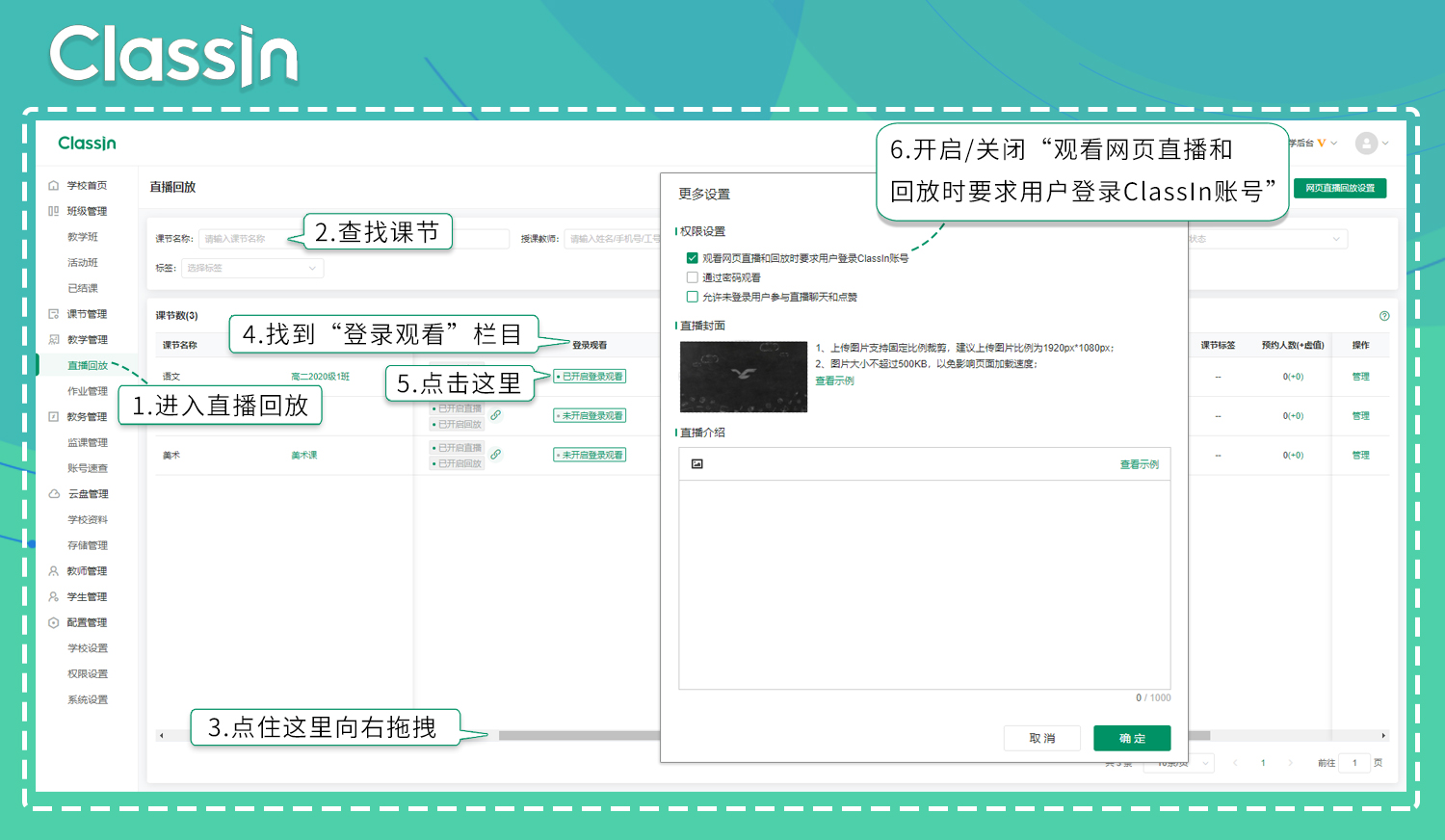The width and height of the screenshot is (1445, 840).
Task: Click 管理 in the first table row
Action: pos(1360,377)
